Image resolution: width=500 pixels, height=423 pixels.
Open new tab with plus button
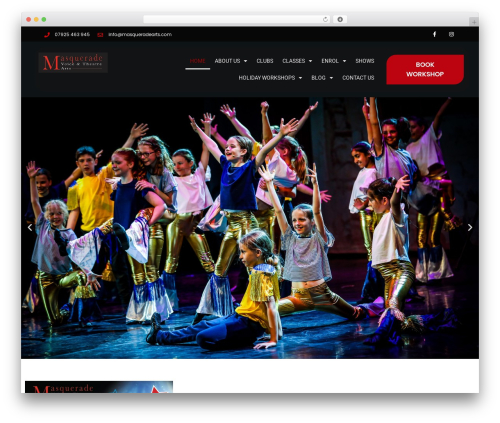click(x=474, y=22)
